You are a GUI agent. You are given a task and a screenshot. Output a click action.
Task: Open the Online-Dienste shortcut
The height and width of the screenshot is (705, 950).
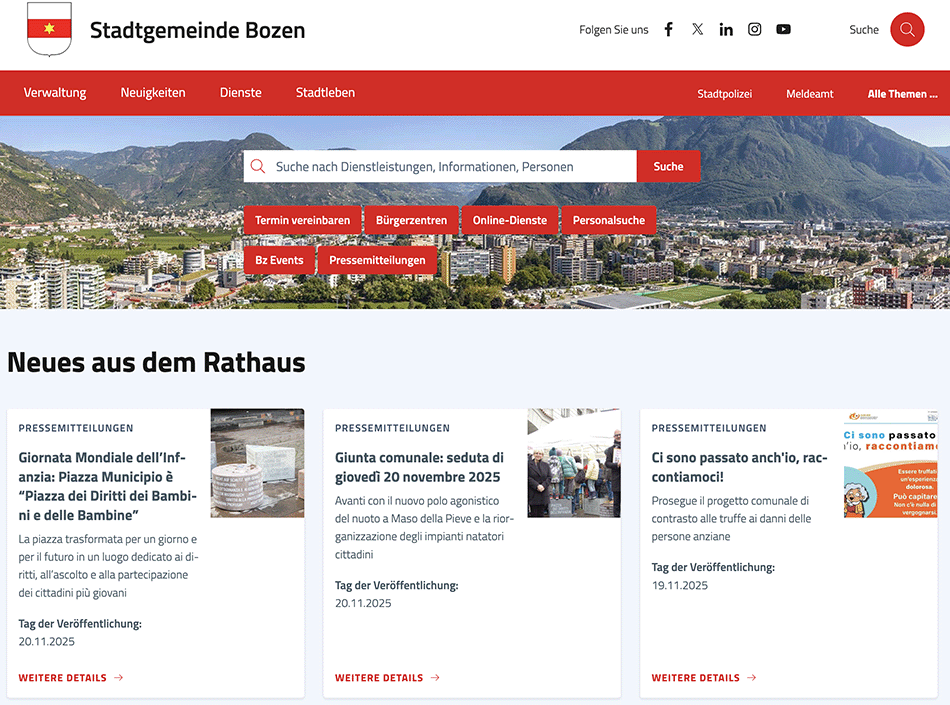510,220
